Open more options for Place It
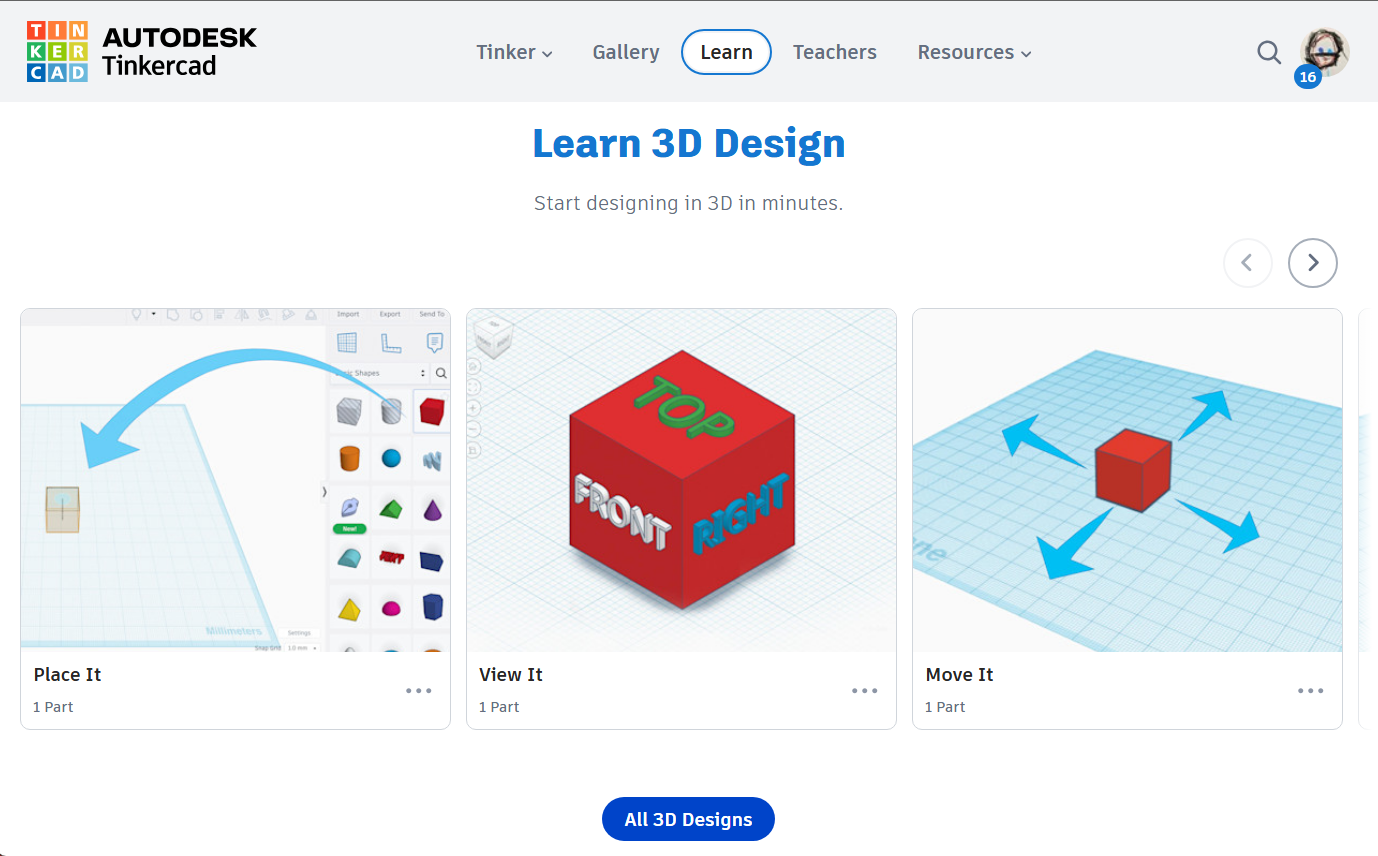 pos(419,691)
